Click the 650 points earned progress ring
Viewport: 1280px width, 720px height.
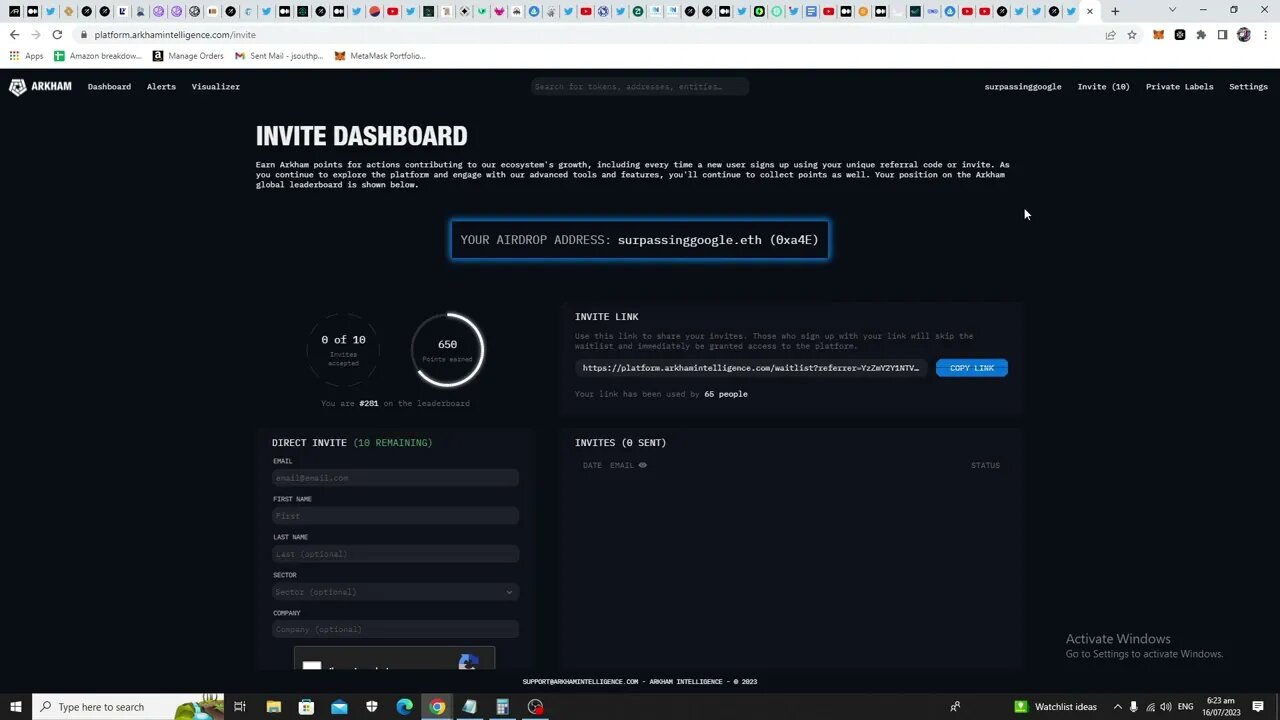click(x=447, y=349)
